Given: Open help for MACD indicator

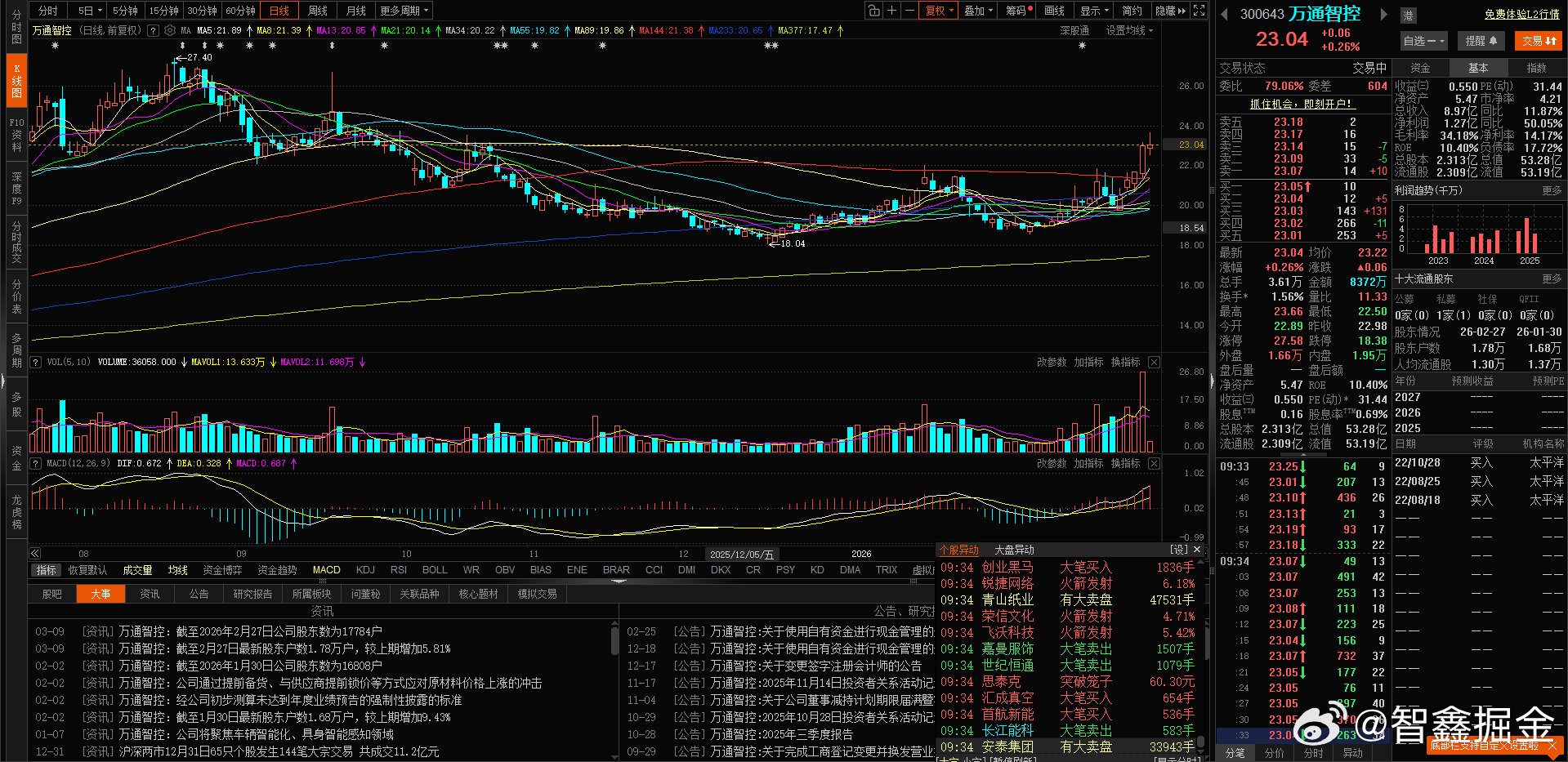Looking at the screenshot, I should 35,463.
